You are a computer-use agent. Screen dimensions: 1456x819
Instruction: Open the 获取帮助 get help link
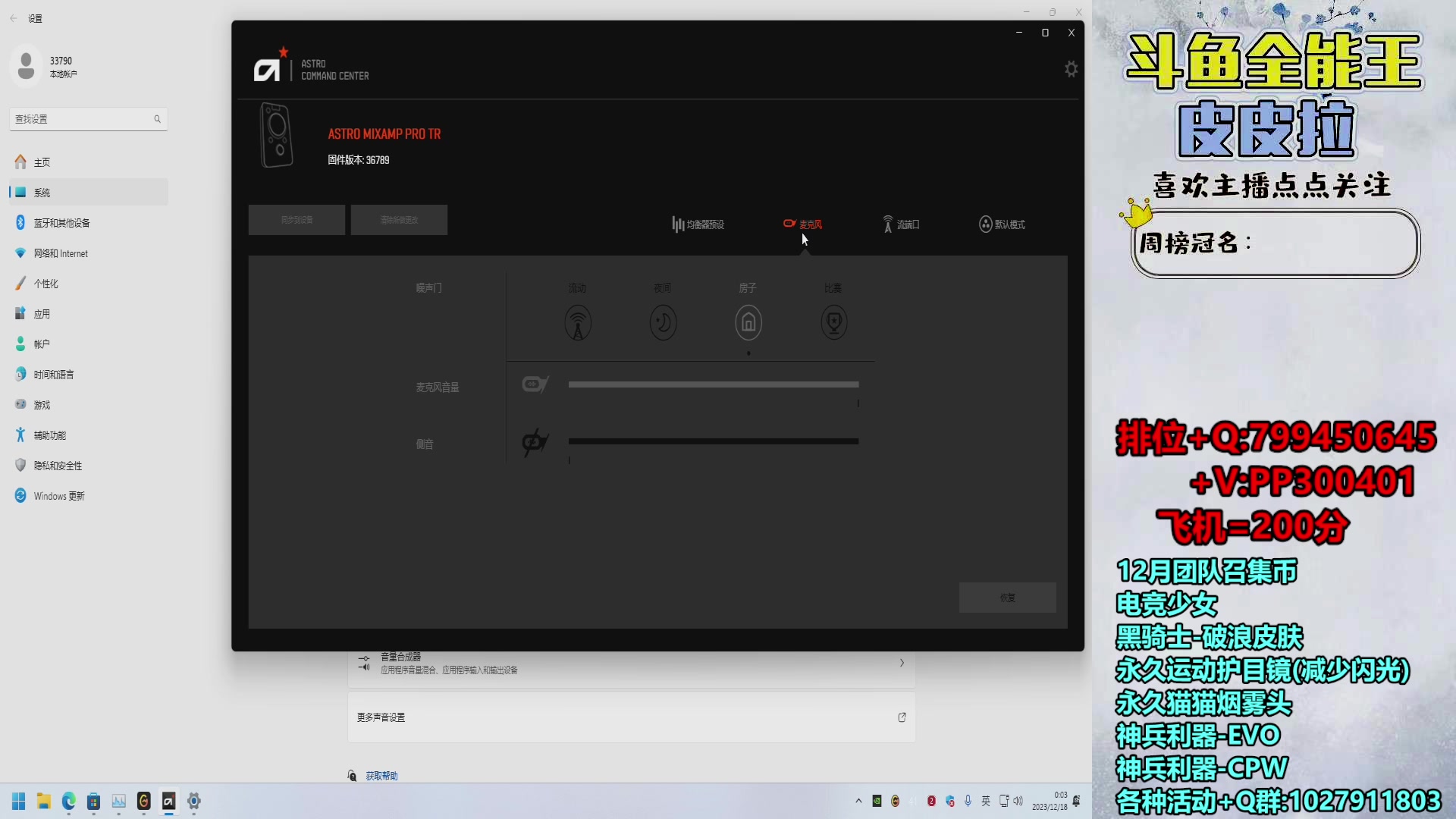coord(381,776)
